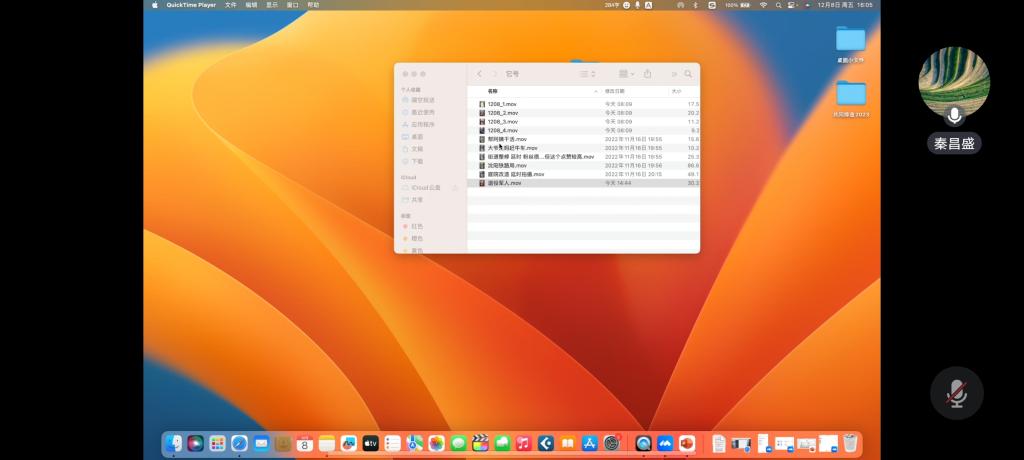
Task: Open Finder from the Dock
Action: tap(173, 444)
